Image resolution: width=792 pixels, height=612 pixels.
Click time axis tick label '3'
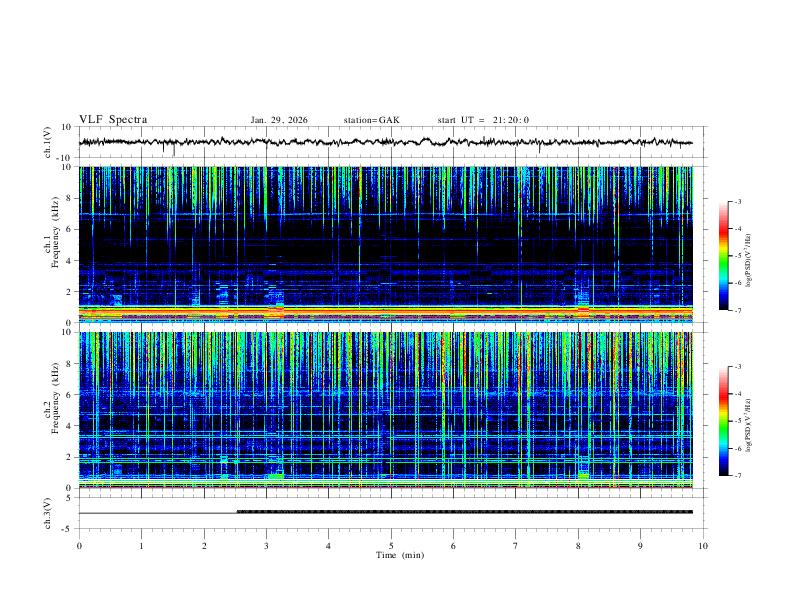click(x=266, y=546)
